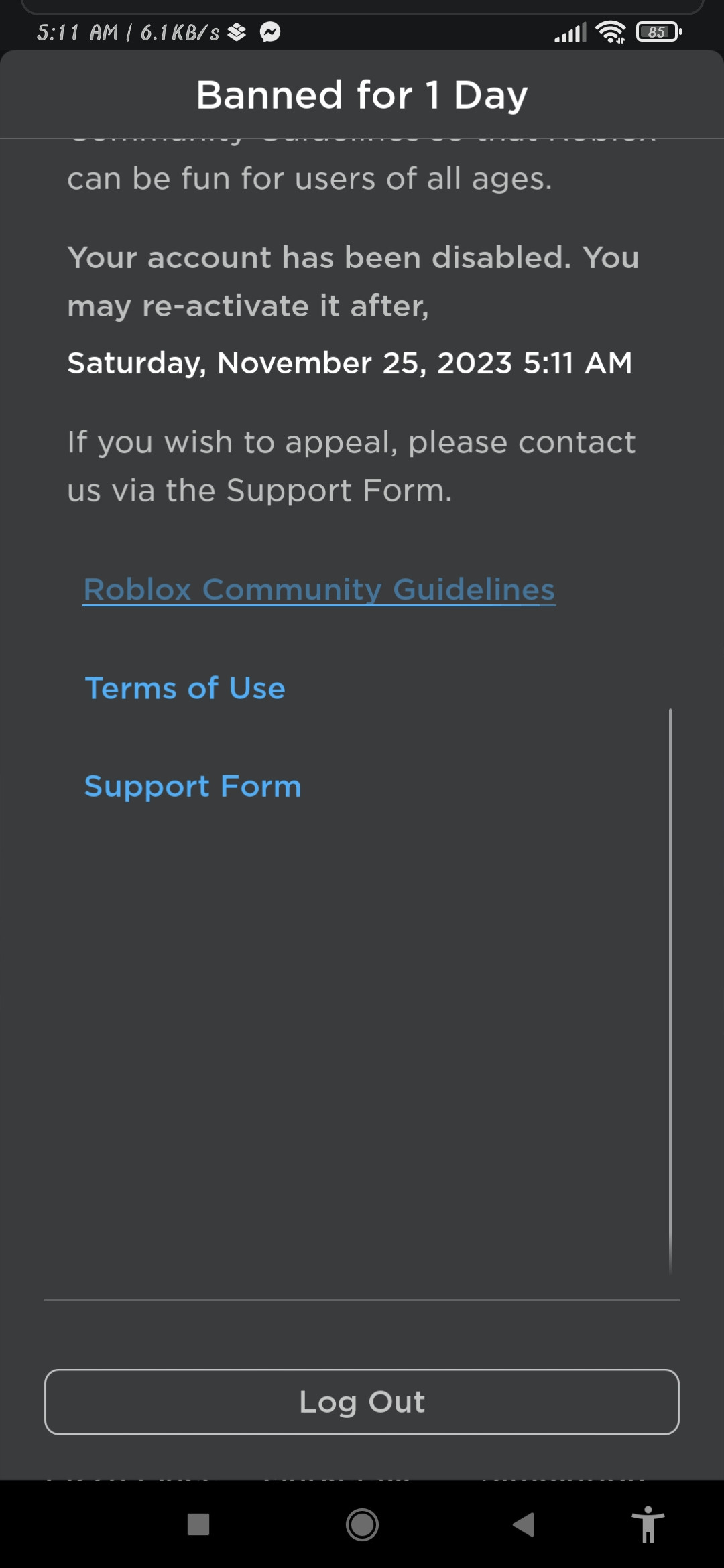Tap the cellular signal strength icon

point(570,31)
